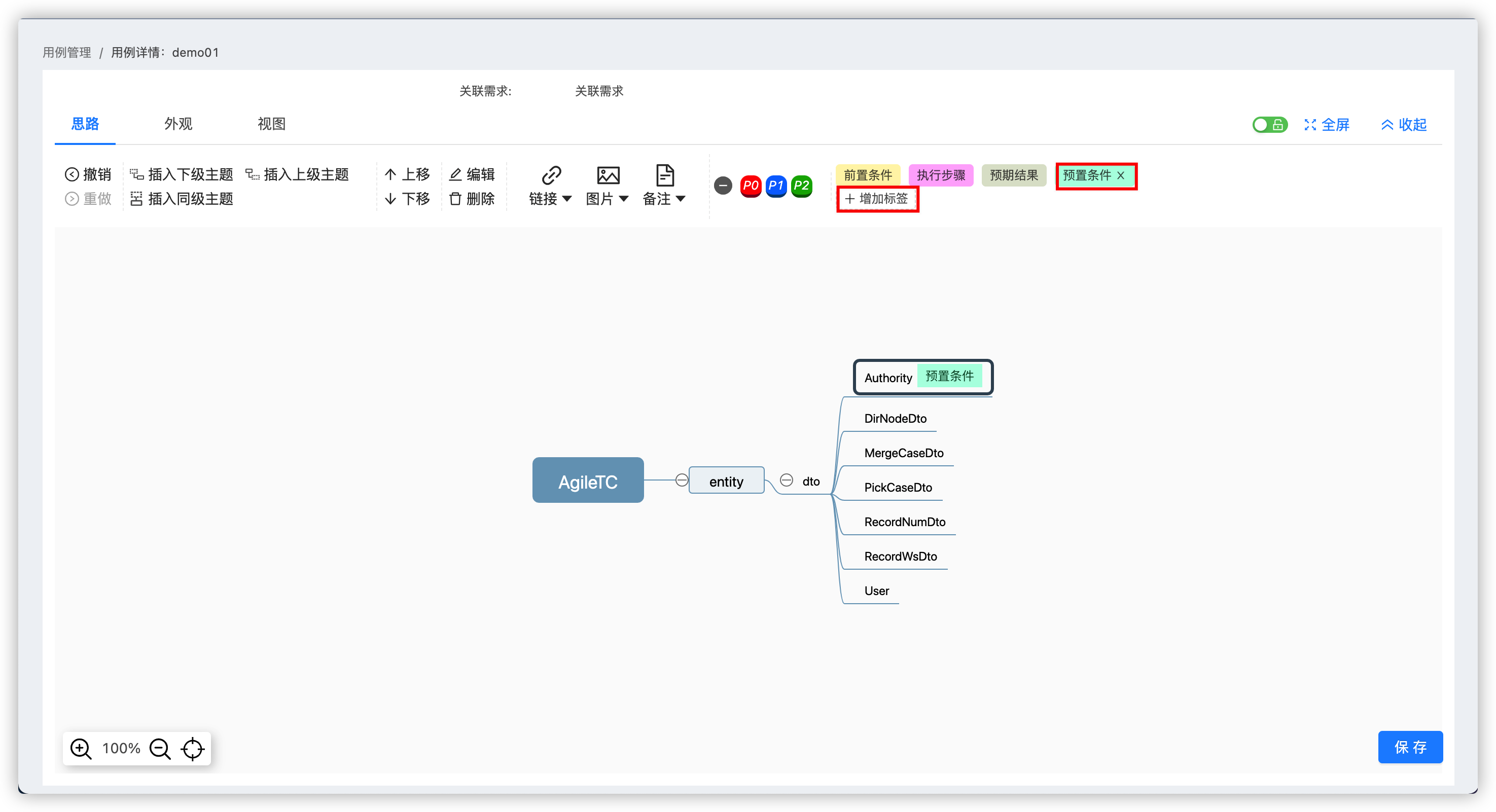Collapse the dto node's children
Image resolution: width=1496 pixels, height=812 pixels.
[787, 480]
